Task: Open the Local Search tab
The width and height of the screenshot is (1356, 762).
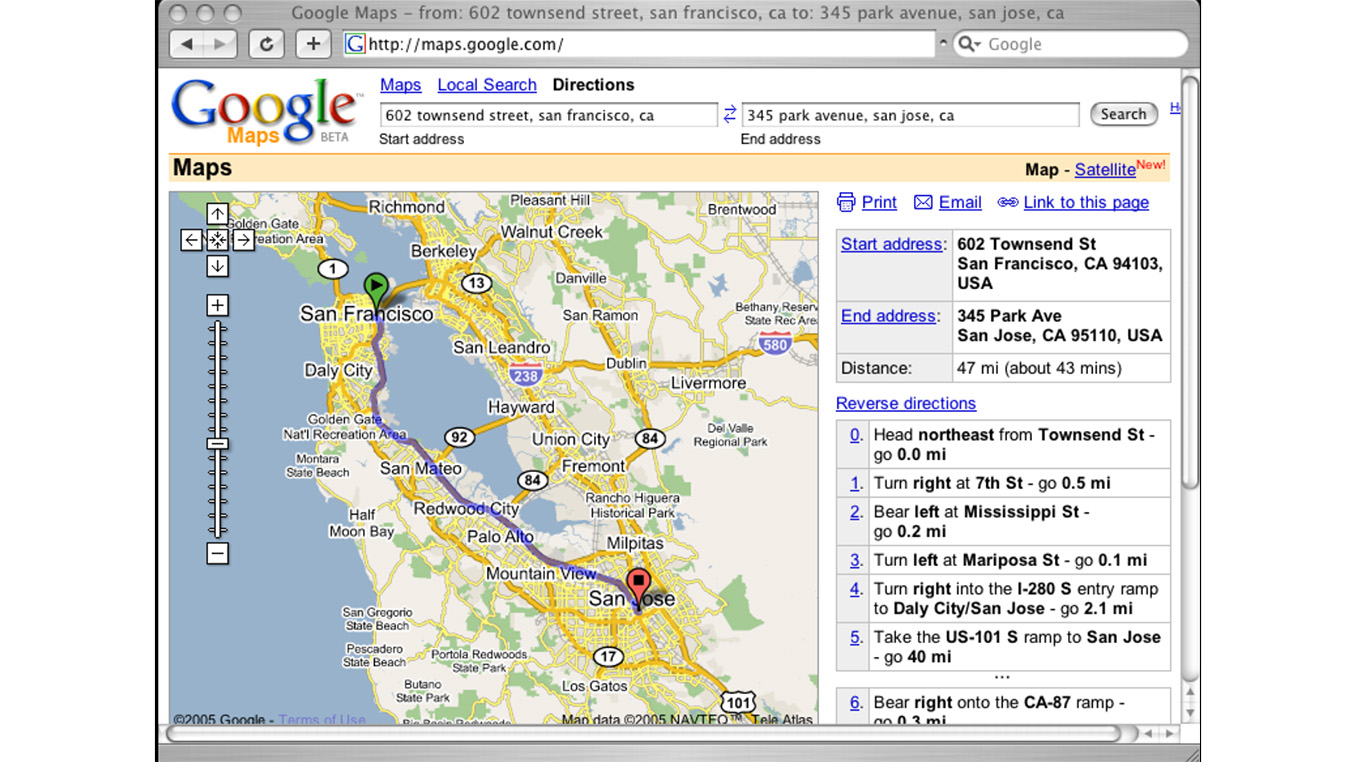Action: pyautogui.click(x=487, y=85)
